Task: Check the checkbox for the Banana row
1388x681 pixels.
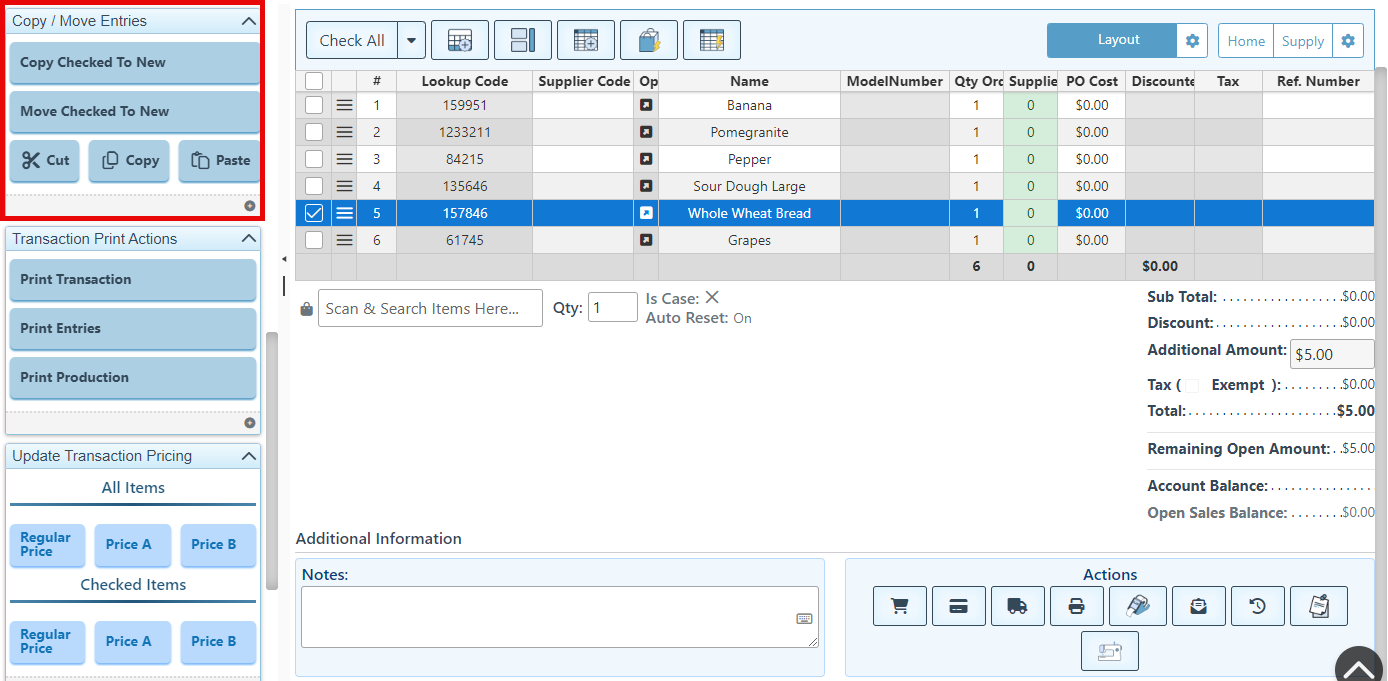Action: (314, 105)
